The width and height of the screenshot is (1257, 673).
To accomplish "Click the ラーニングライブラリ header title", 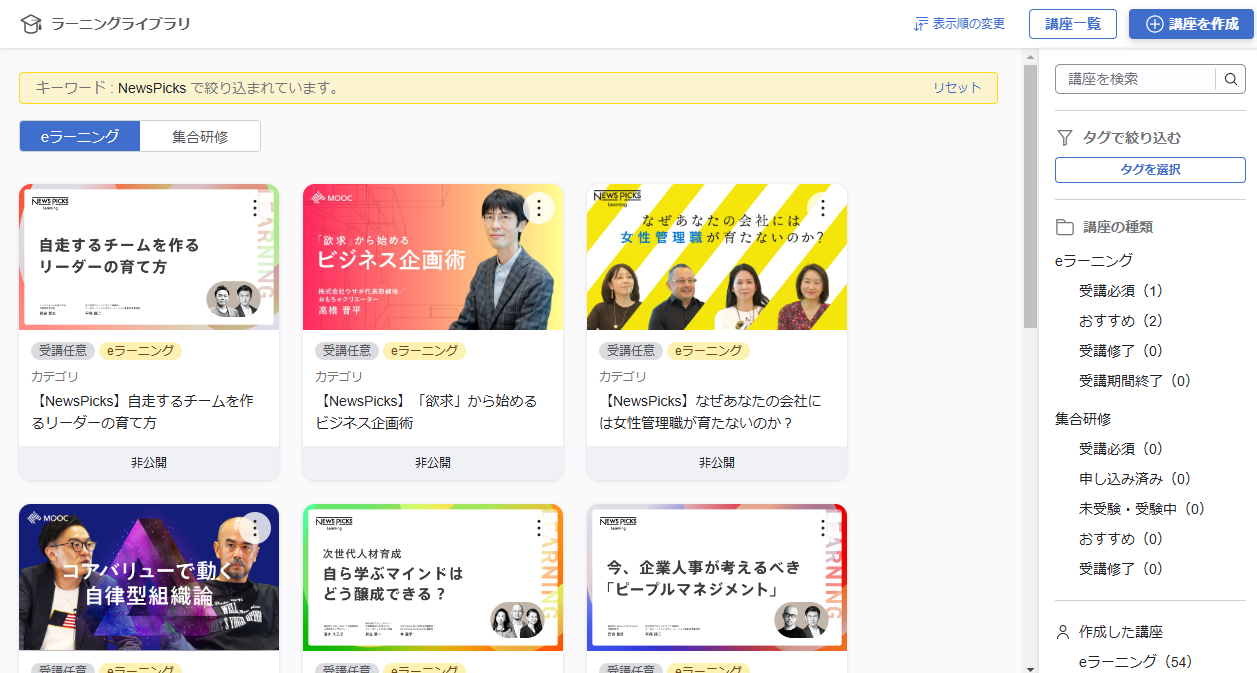I will (120, 24).
